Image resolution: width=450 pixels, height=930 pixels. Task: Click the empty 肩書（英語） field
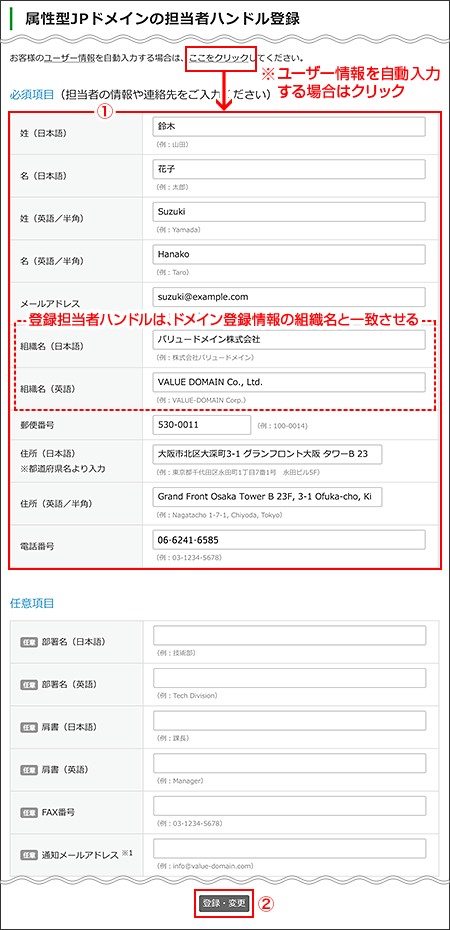pyautogui.click(x=289, y=763)
